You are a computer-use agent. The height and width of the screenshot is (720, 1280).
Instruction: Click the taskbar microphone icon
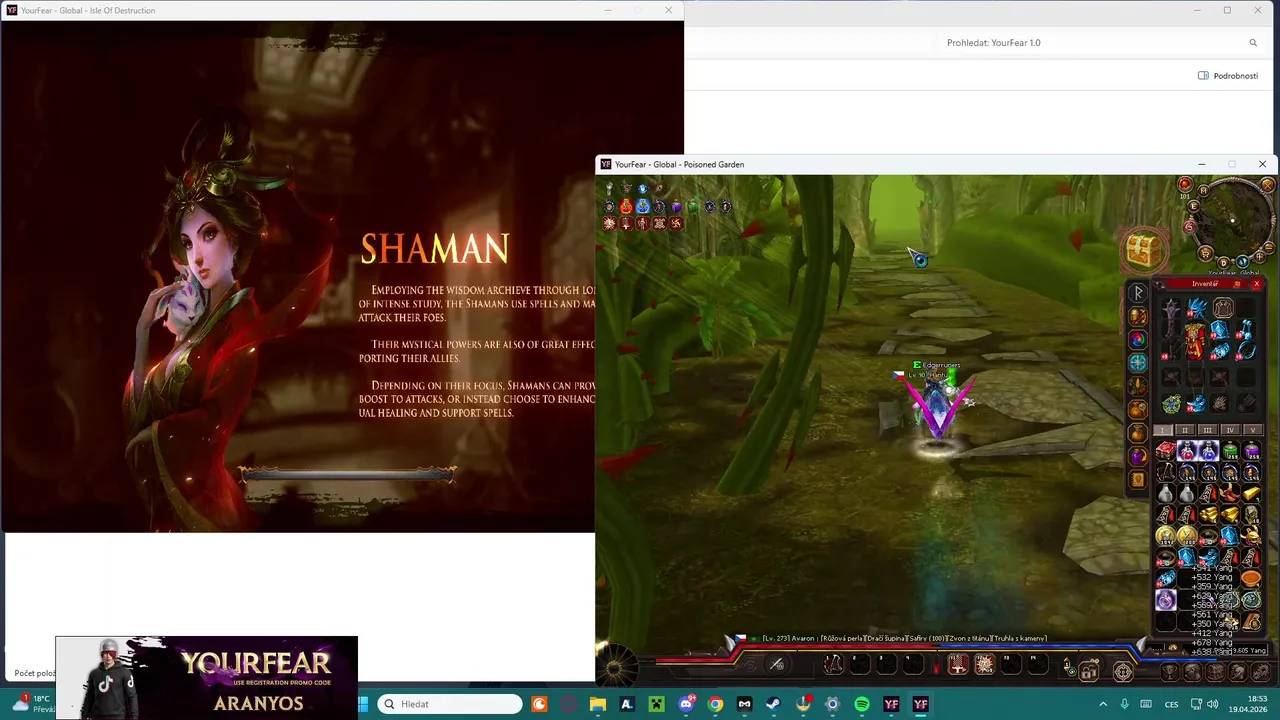(x=1124, y=704)
